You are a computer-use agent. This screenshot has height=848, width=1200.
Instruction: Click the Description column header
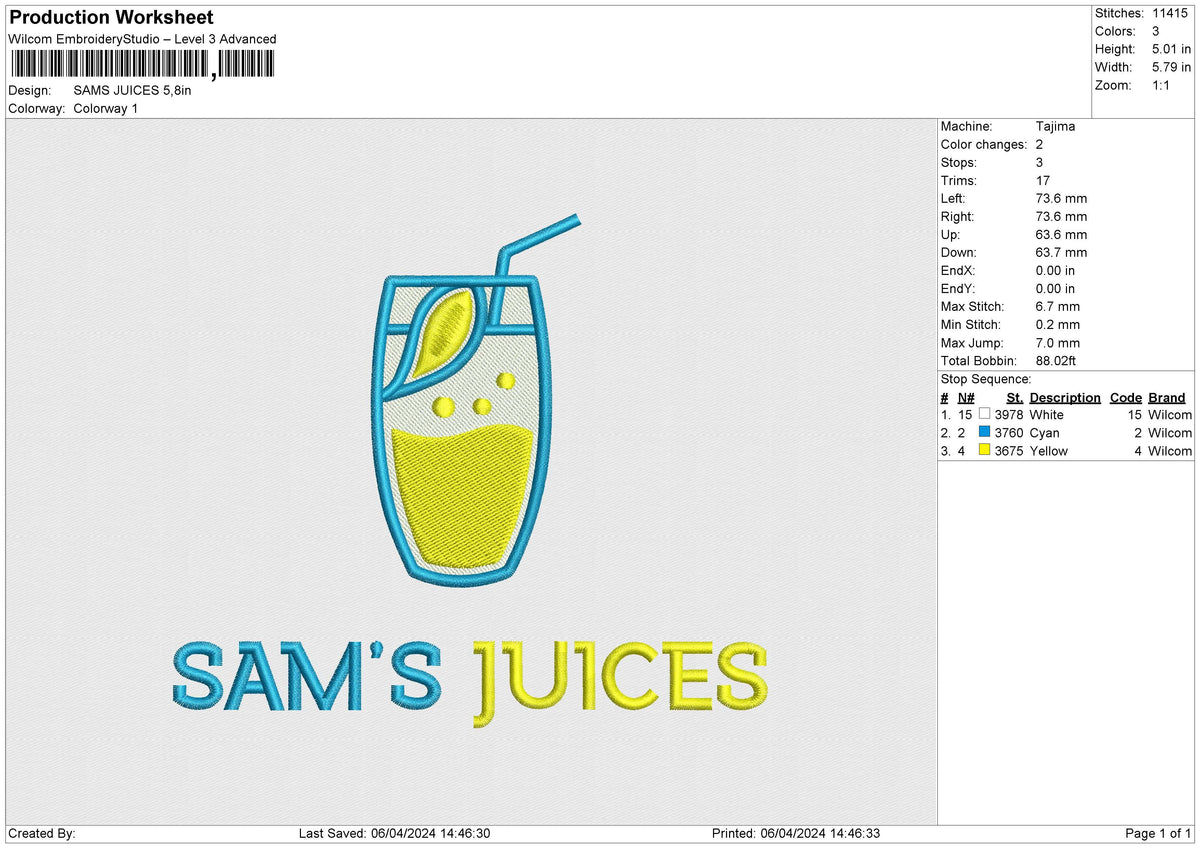click(x=1065, y=397)
